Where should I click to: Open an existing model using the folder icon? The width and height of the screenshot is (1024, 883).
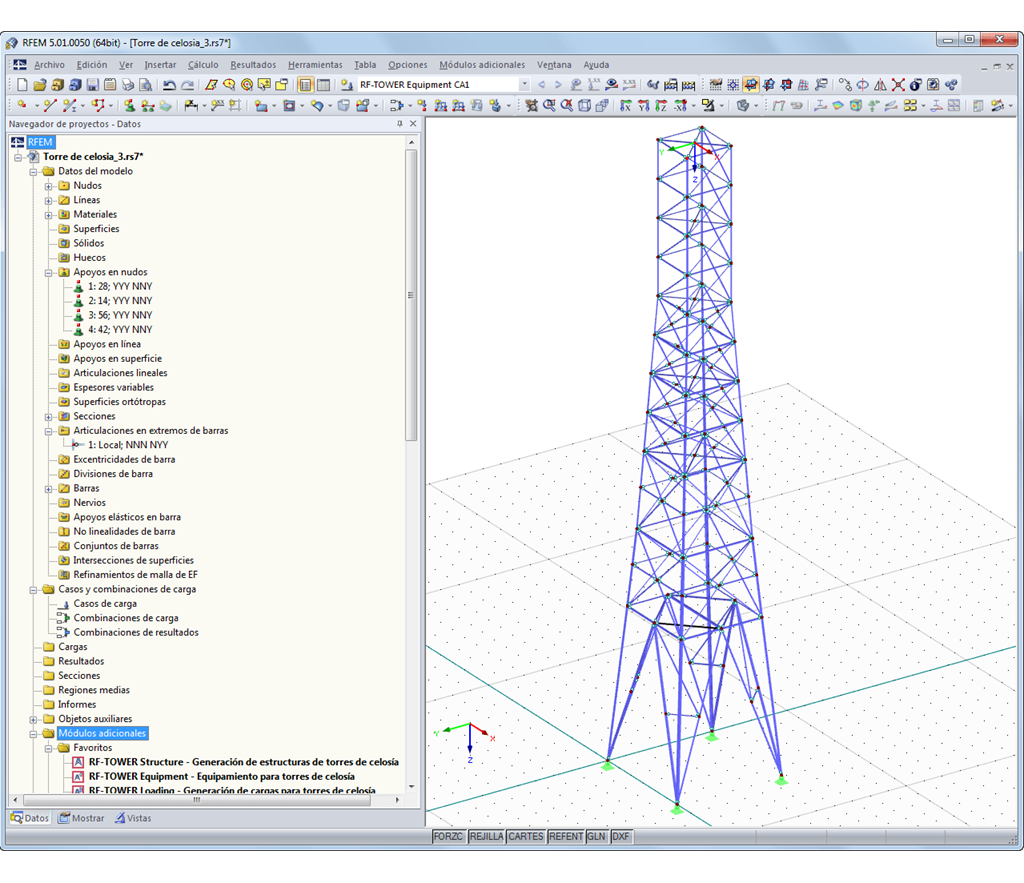41,85
